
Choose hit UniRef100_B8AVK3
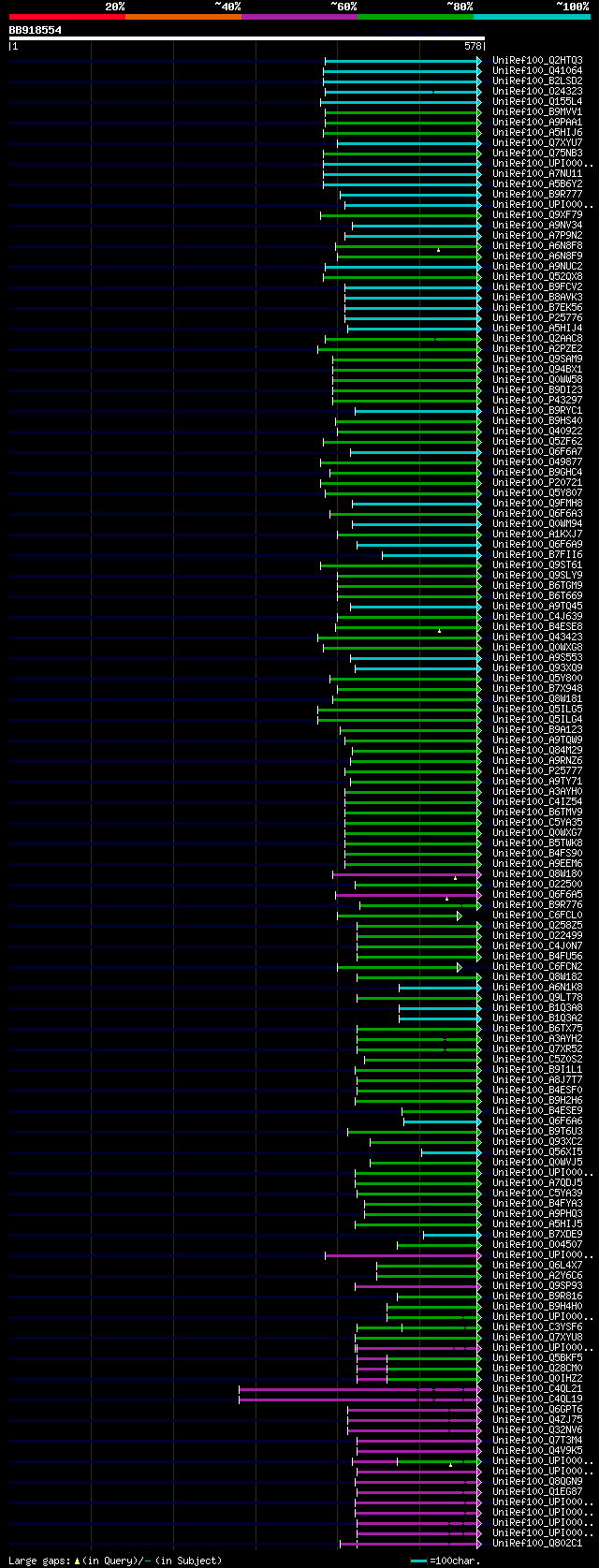pyautogui.click(x=537, y=297)
